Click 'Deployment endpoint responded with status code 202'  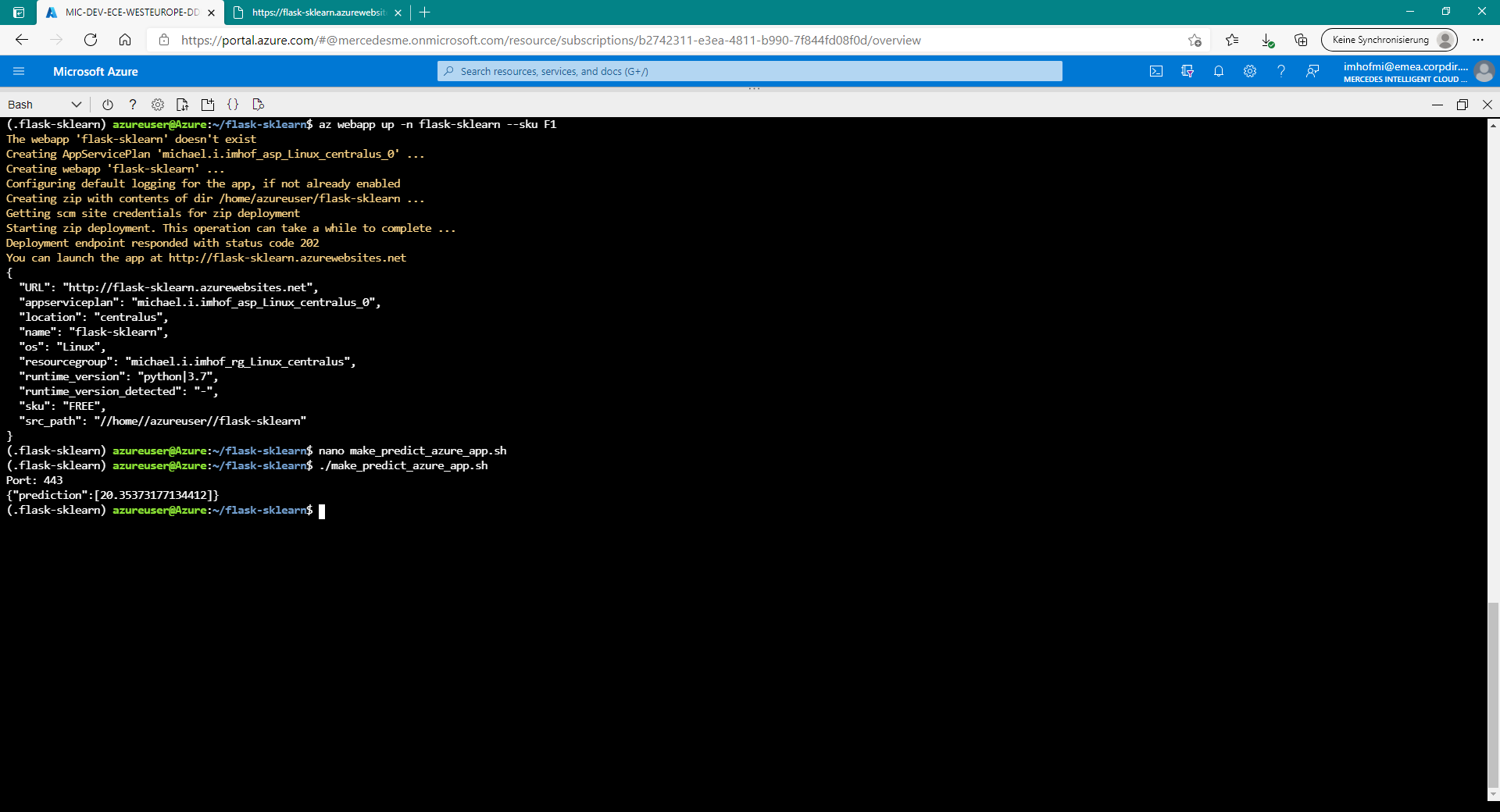162,243
